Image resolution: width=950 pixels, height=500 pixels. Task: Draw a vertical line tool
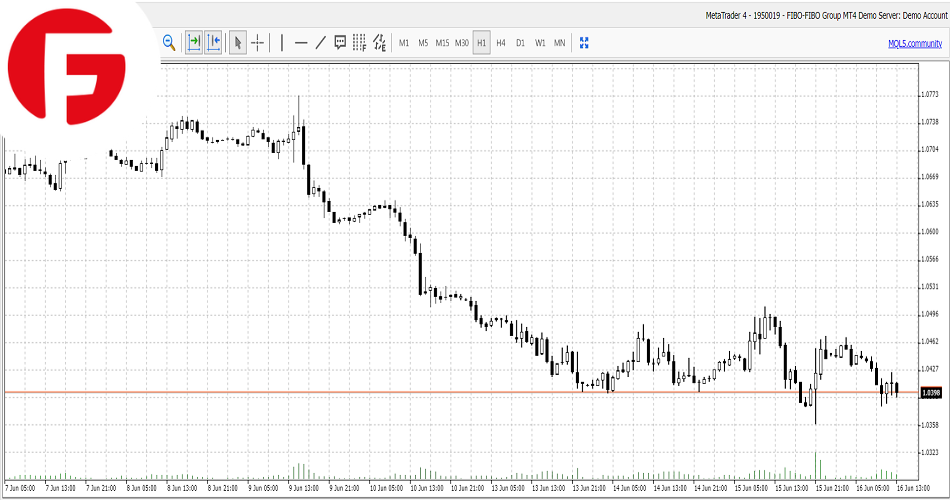click(x=282, y=42)
